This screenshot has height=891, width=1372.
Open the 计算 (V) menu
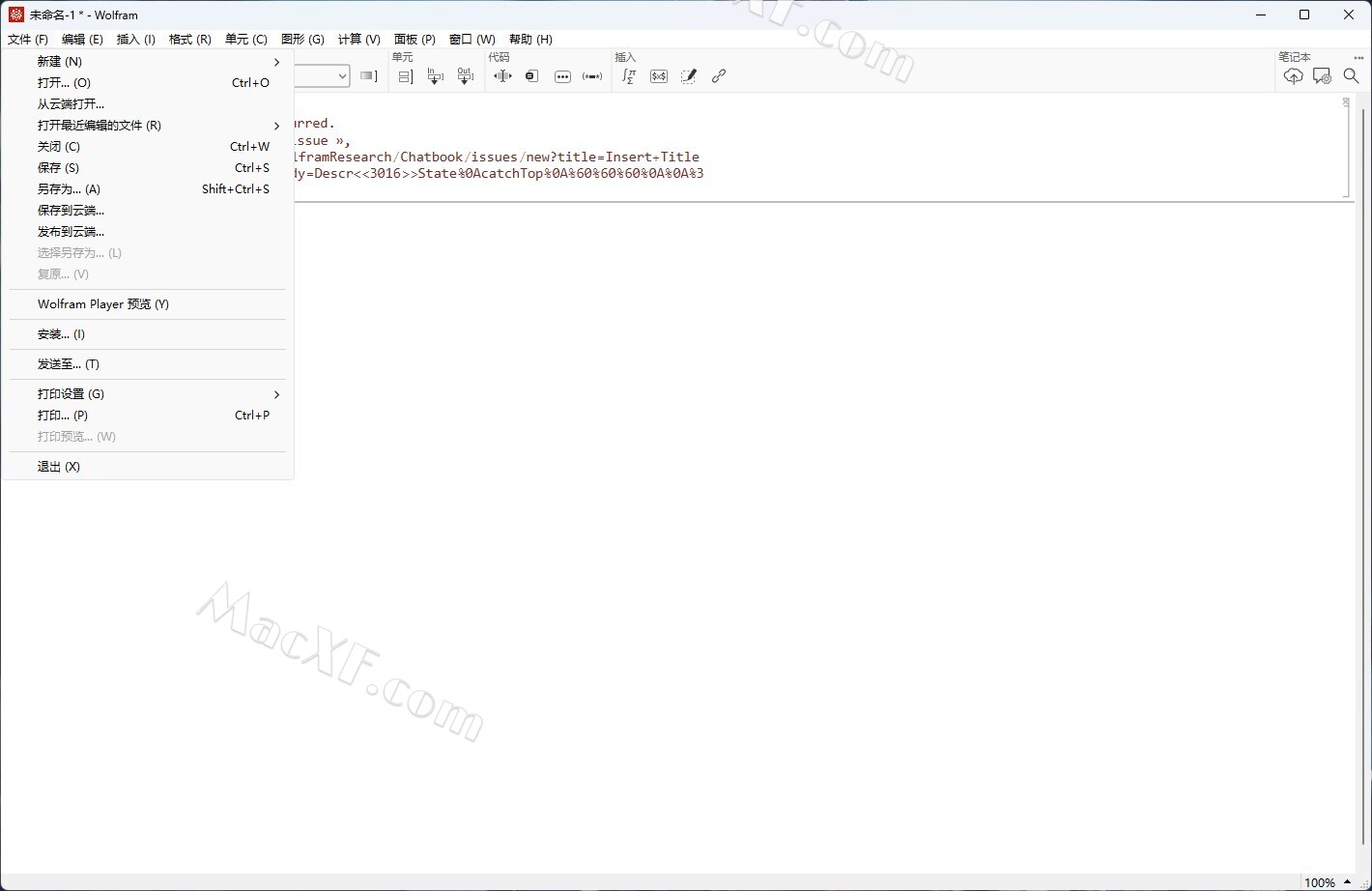point(358,40)
